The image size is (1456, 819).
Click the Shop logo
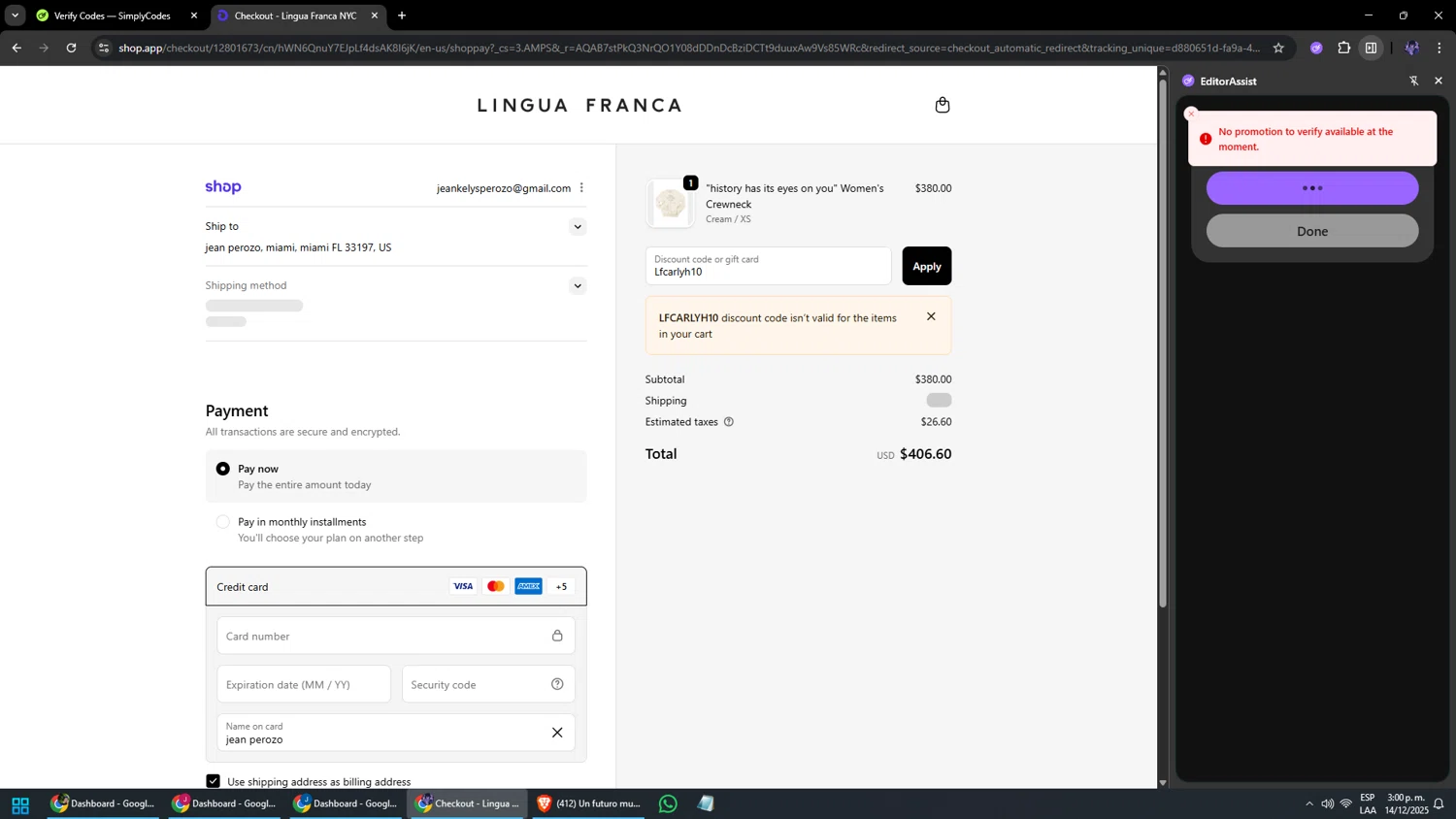coord(223,187)
